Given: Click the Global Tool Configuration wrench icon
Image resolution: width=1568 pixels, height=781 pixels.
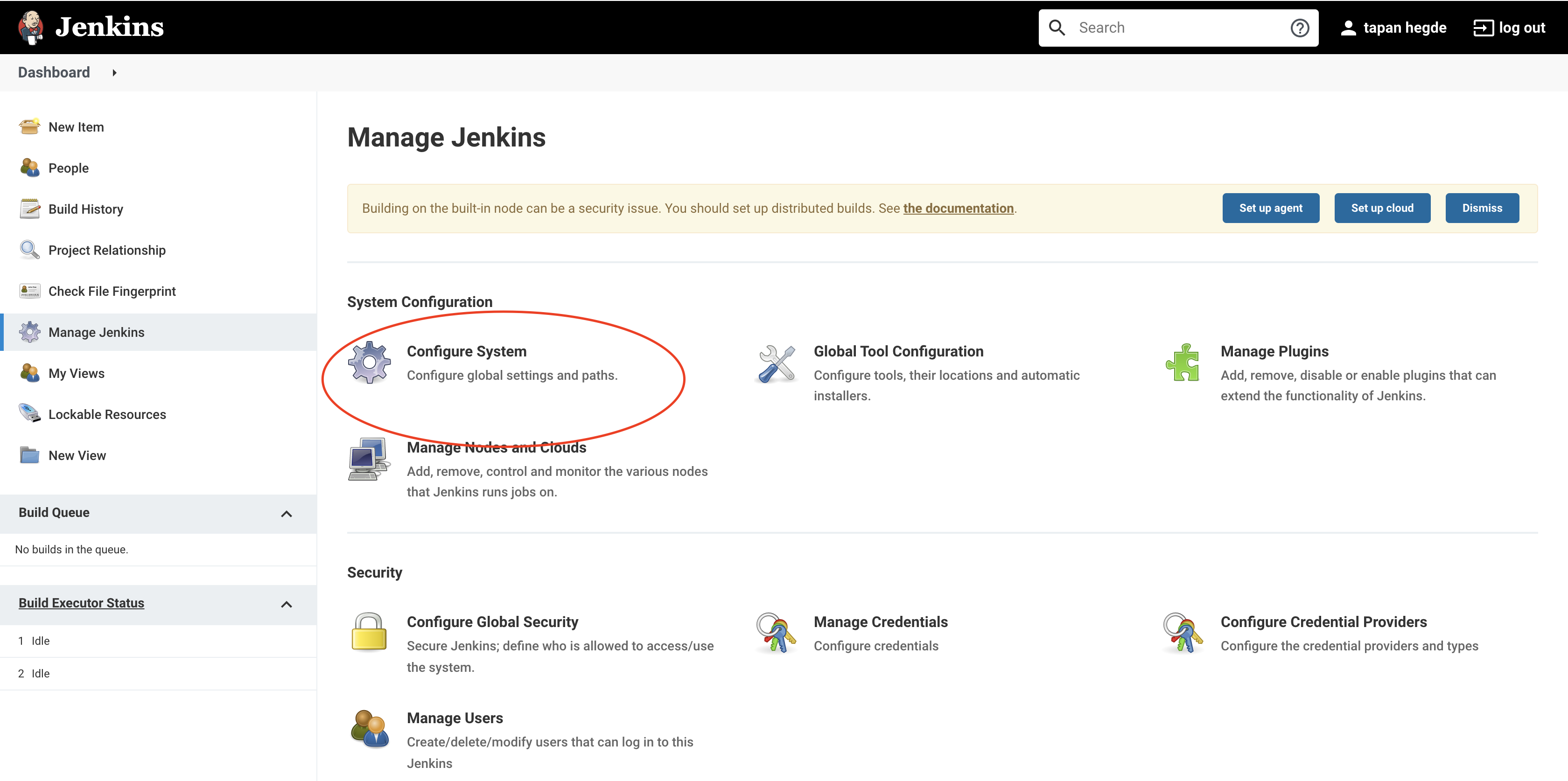Looking at the screenshot, I should coord(776,363).
